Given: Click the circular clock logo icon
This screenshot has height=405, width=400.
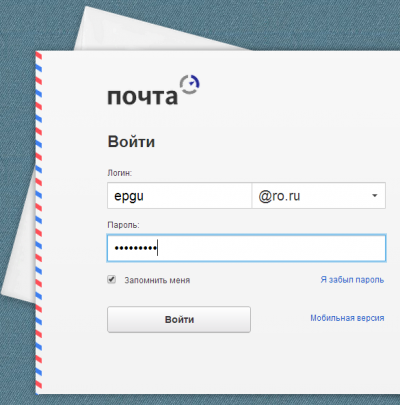Looking at the screenshot, I should (x=190, y=84).
